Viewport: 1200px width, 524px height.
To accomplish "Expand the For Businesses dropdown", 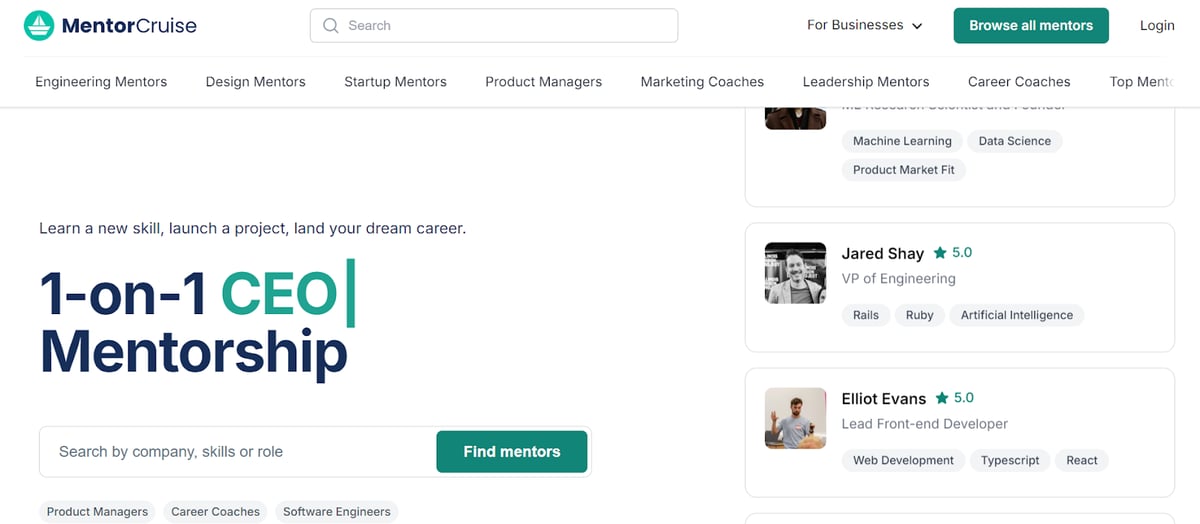I will (x=864, y=26).
